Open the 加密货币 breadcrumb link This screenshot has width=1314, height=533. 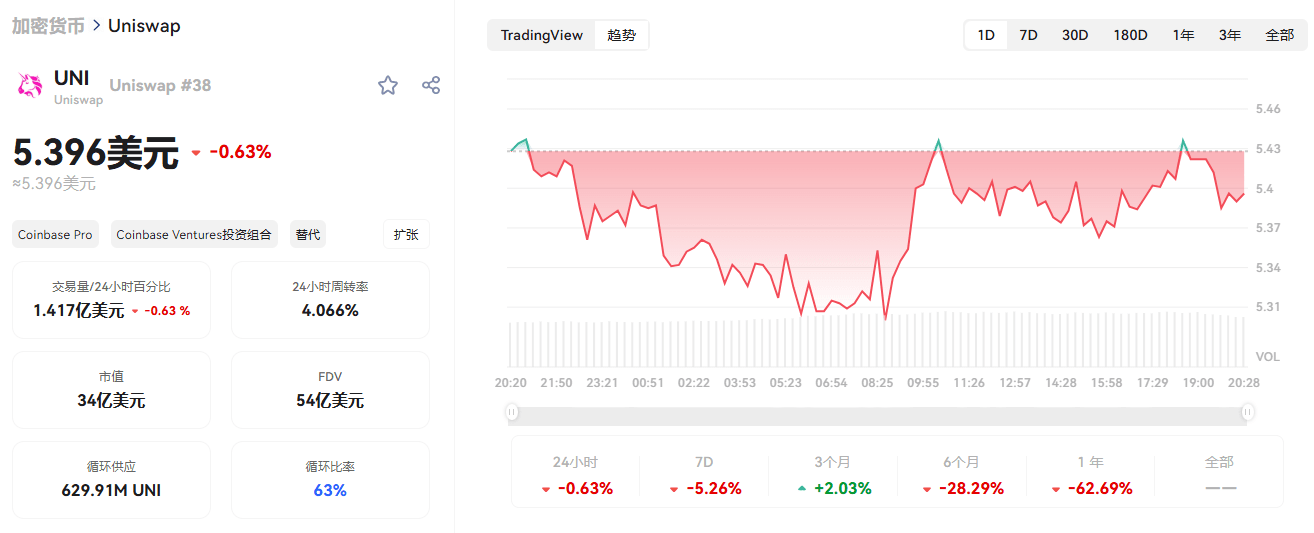tap(48, 25)
